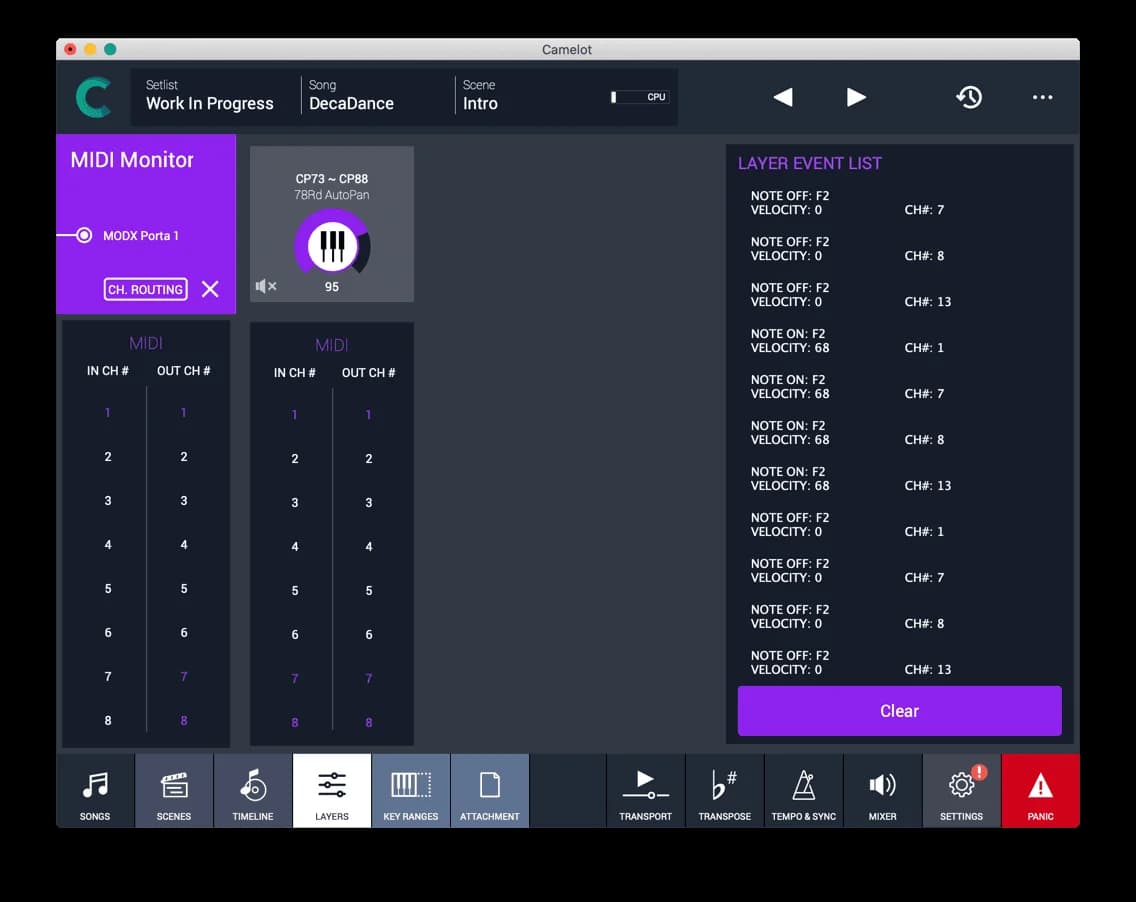Open the Timeline editor

tap(252, 790)
